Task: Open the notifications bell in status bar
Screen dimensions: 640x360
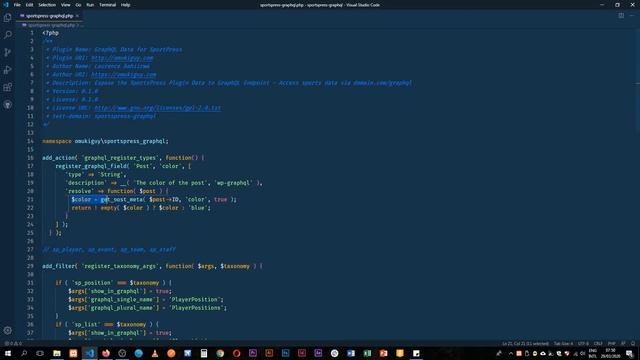Action: (633, 344)
